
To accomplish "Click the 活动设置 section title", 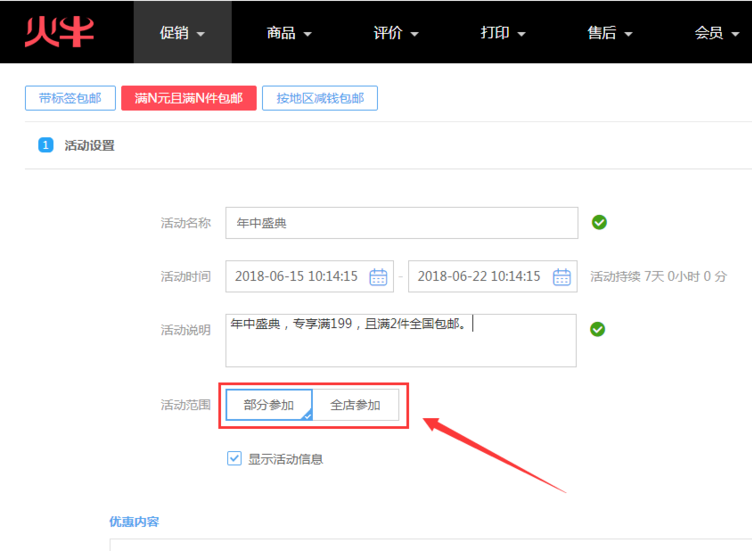I will click(x=90, y=145).
